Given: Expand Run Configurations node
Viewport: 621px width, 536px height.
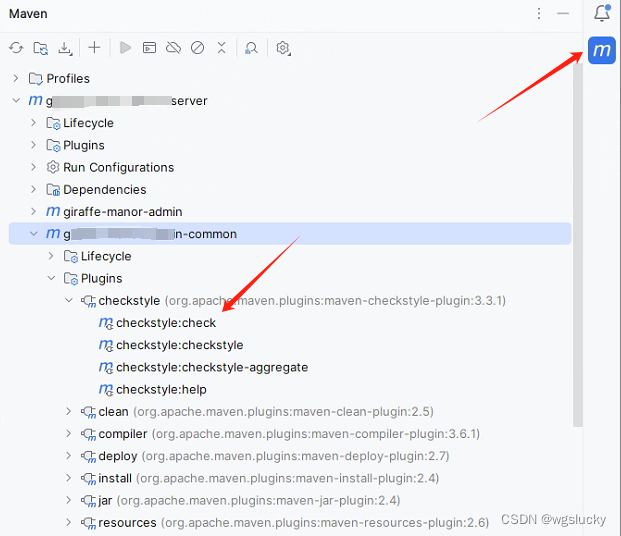Looking at the screenshot, I should click(33, 167).
